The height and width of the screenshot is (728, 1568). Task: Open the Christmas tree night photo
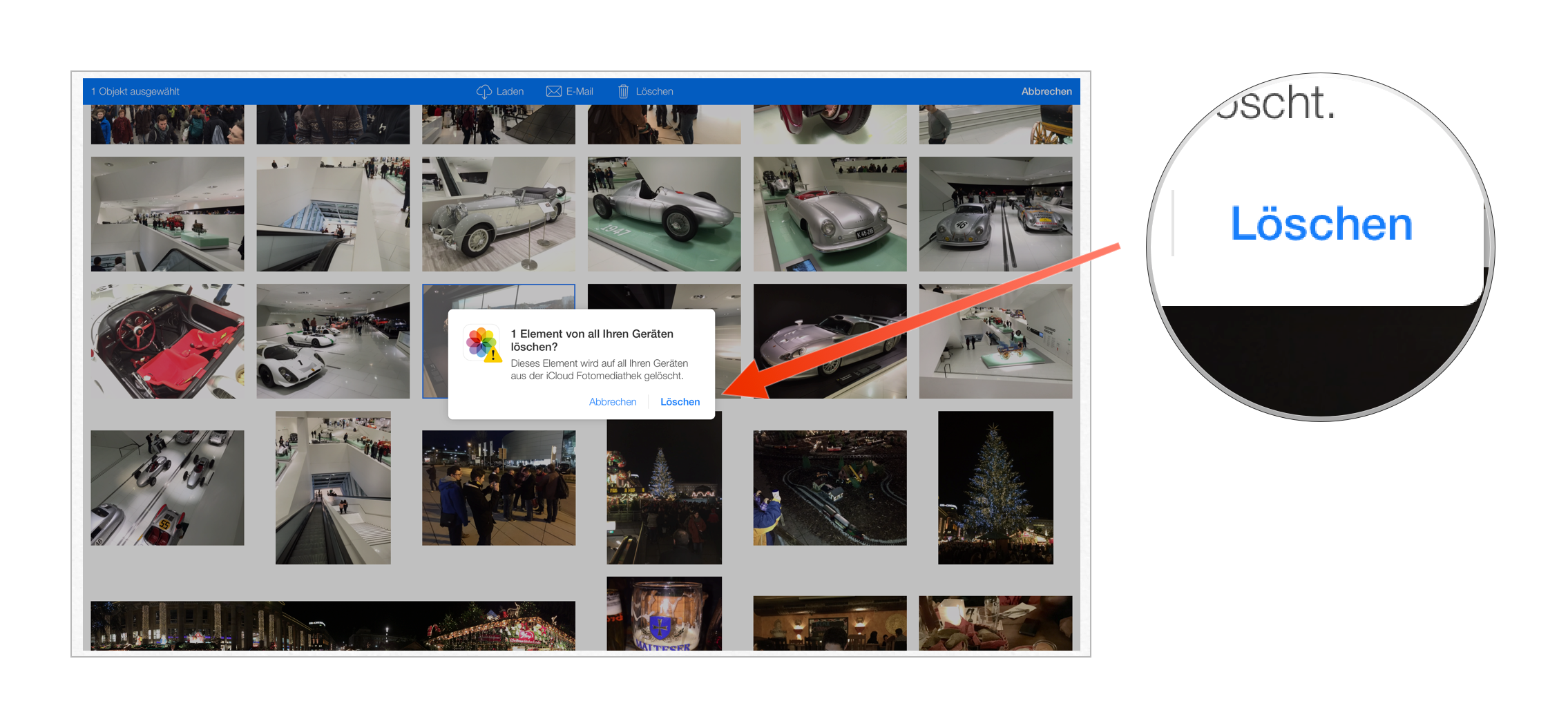click(995, 487)
